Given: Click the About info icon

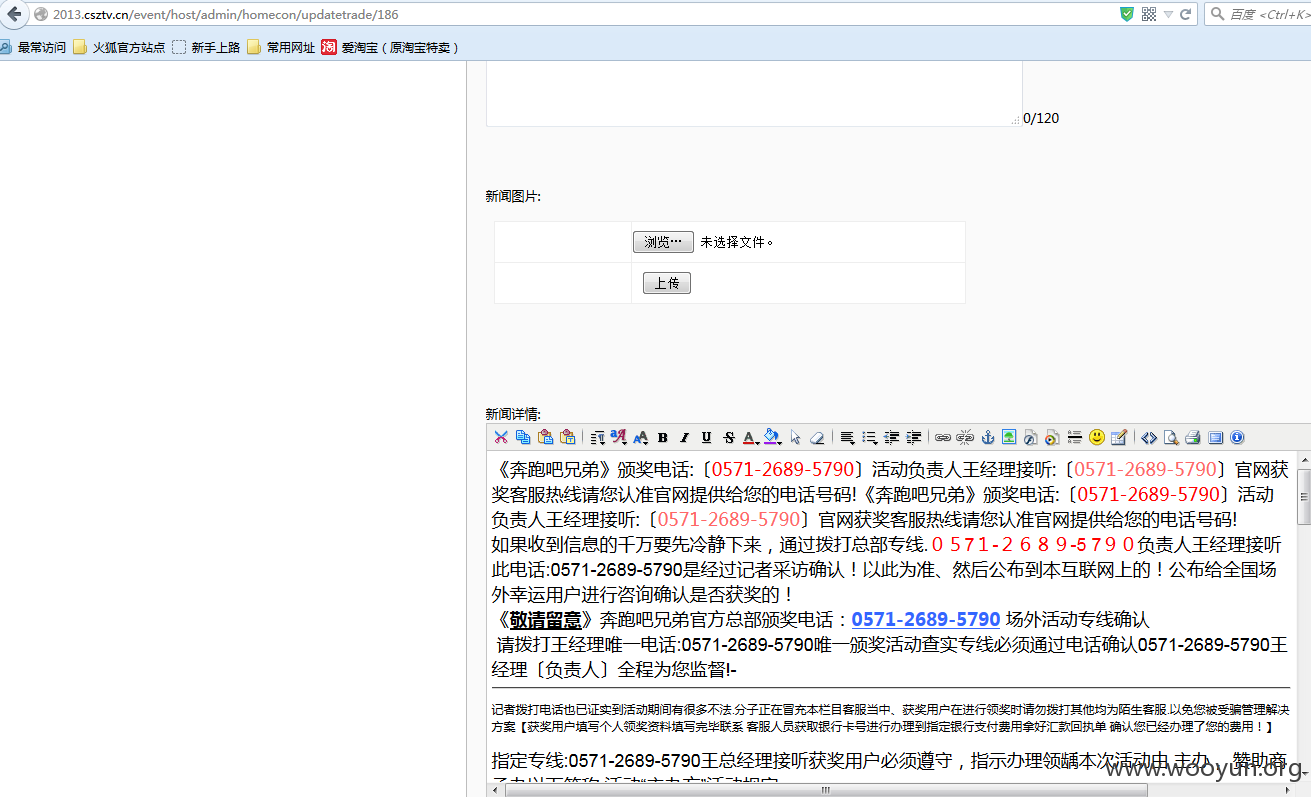Looking at the screenshot, I should pos(1237,437).
